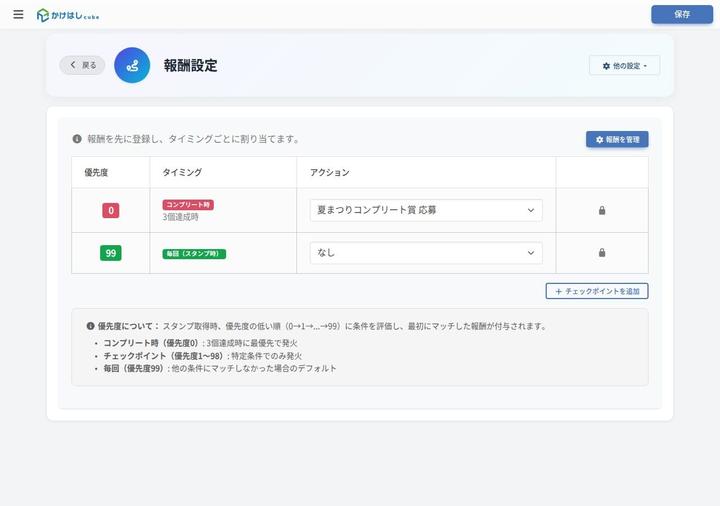
Task: Click the 報酬を管理 button
Action: pyautogui.click(x=617, y=139)
